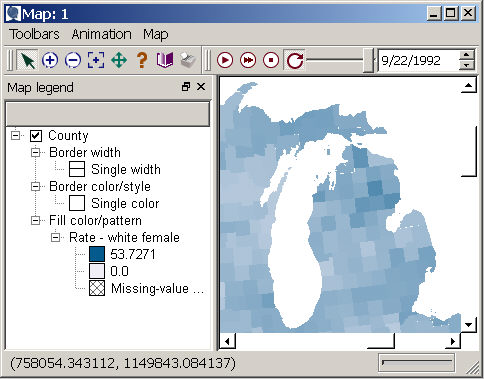
Task: Increment the date with the up stepper
Action: [467, 55]
